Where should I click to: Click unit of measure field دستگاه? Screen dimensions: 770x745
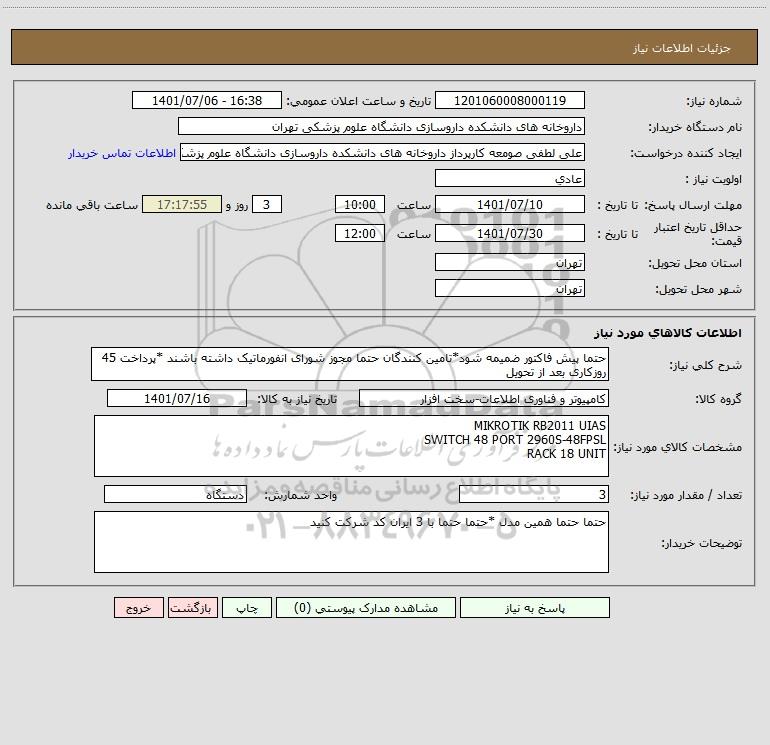[175, 495]
